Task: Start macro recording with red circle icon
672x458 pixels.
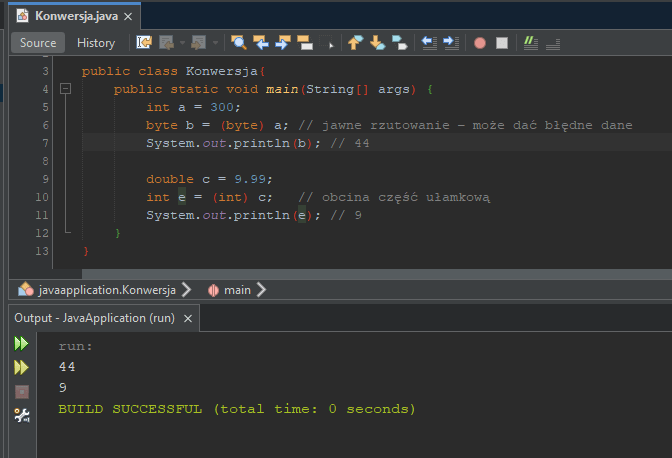Action: [480, 43]
